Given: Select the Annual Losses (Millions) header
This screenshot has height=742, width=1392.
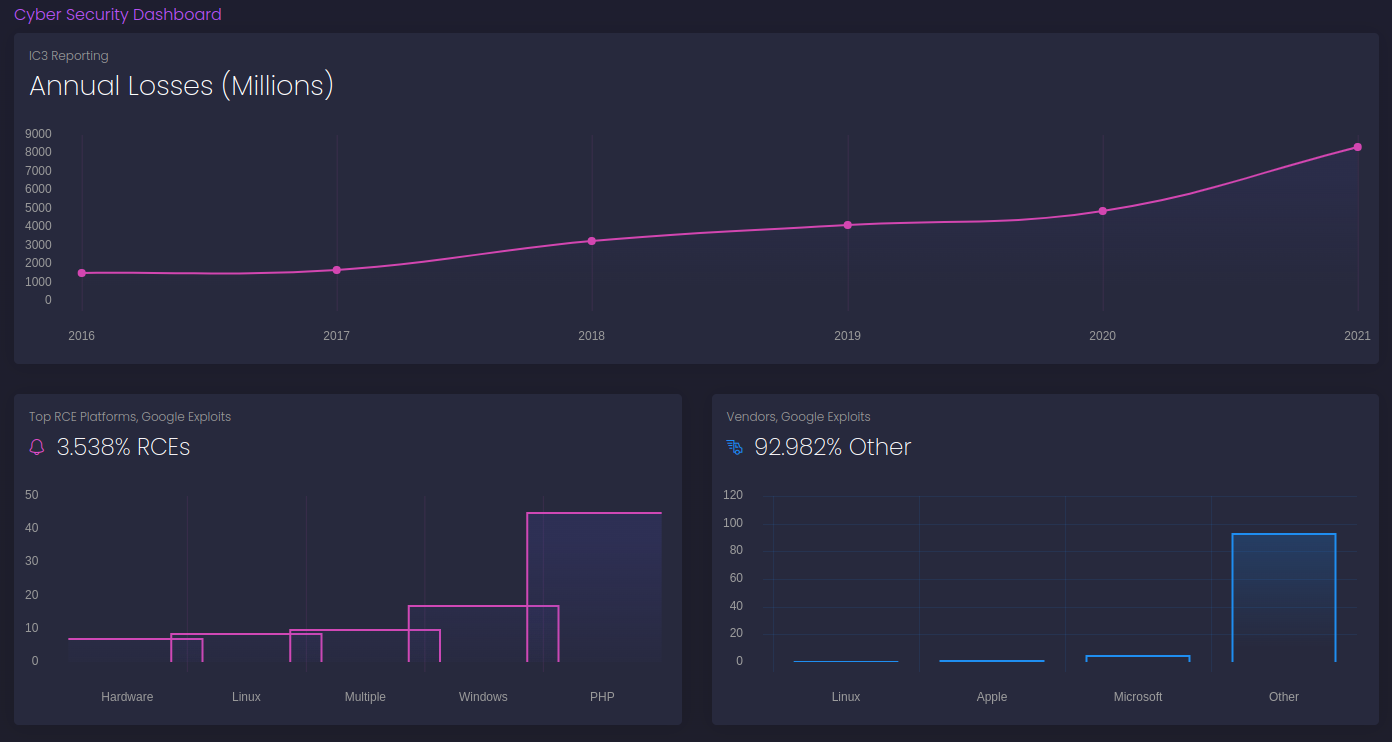Looking at the screenshot, I should [x=181, y=86].
